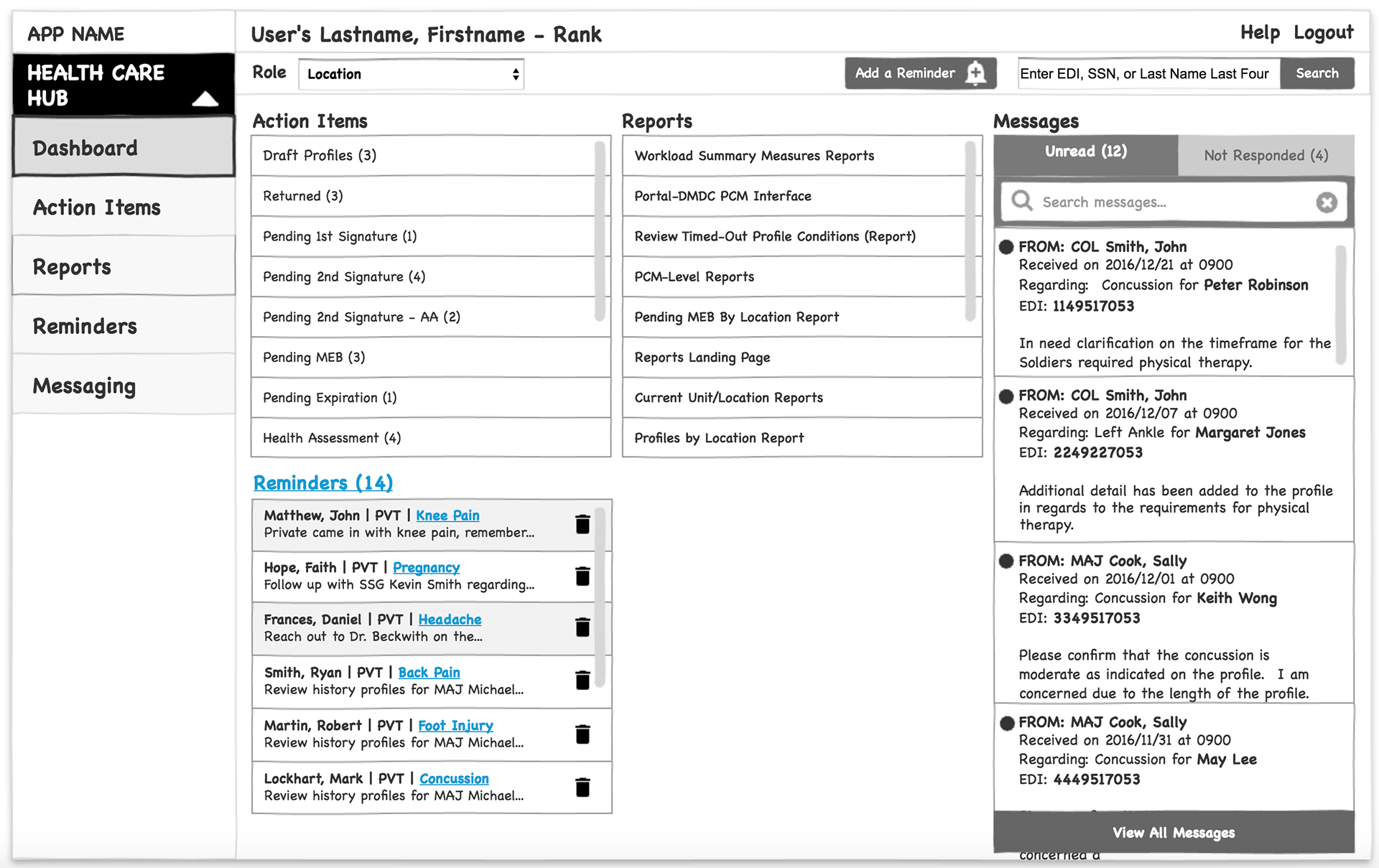Open the Headache link
This screenshot has height=868, width=1379.
tap(450, 620)
